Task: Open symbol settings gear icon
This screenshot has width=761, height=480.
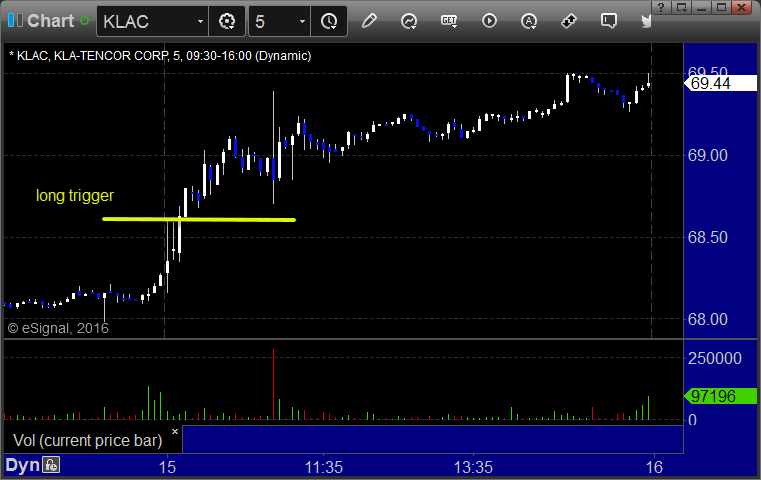Action: point(227,21)
